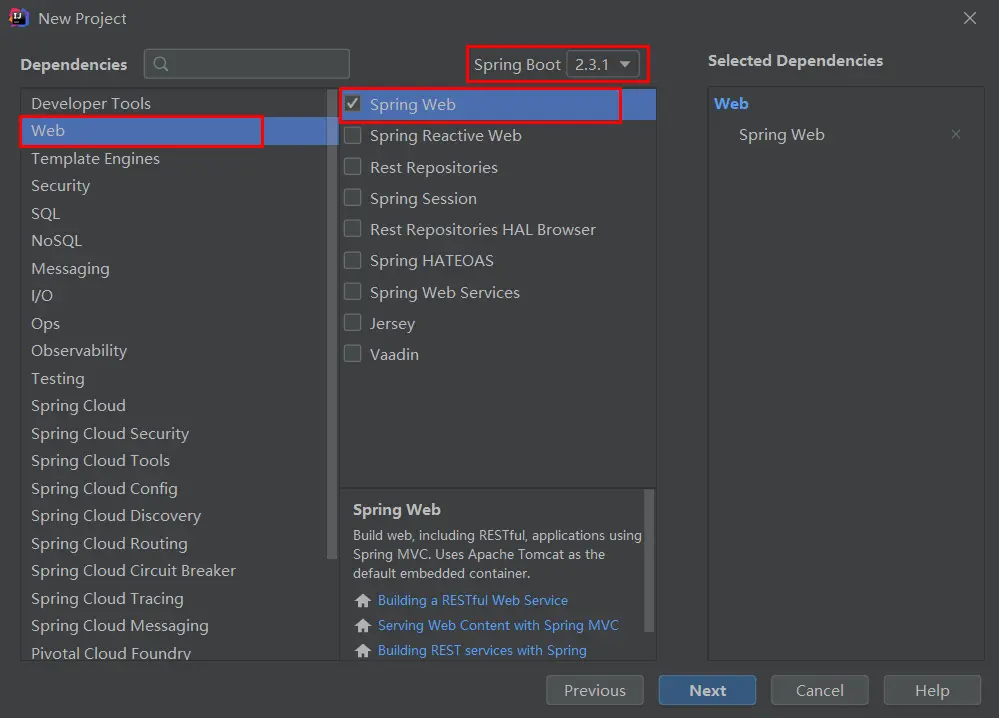
Task: Close the New Project dialog
Action: pyautogui.click(x=970, y=18)
